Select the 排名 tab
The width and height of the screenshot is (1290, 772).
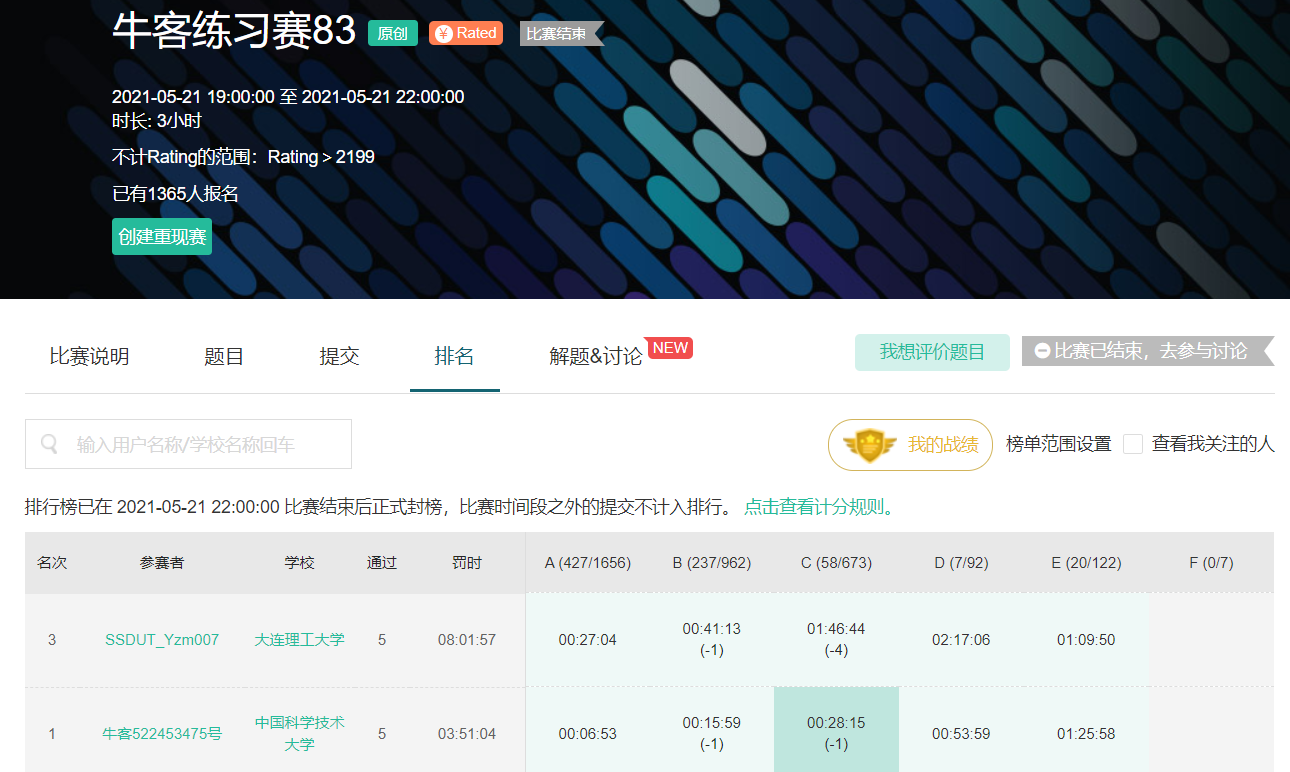454,356
